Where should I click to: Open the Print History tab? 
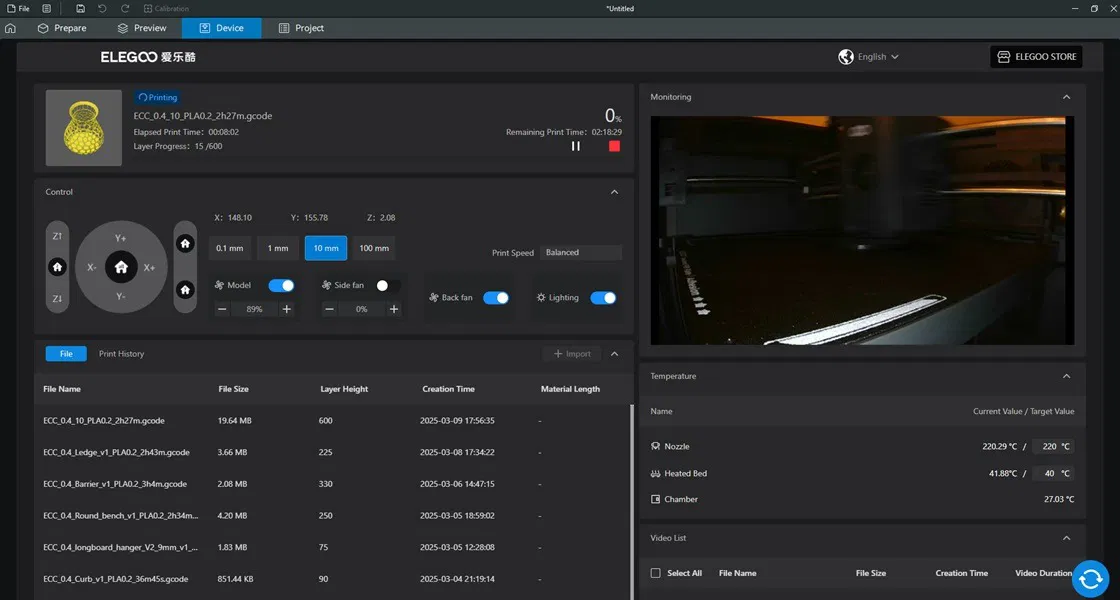121,354
